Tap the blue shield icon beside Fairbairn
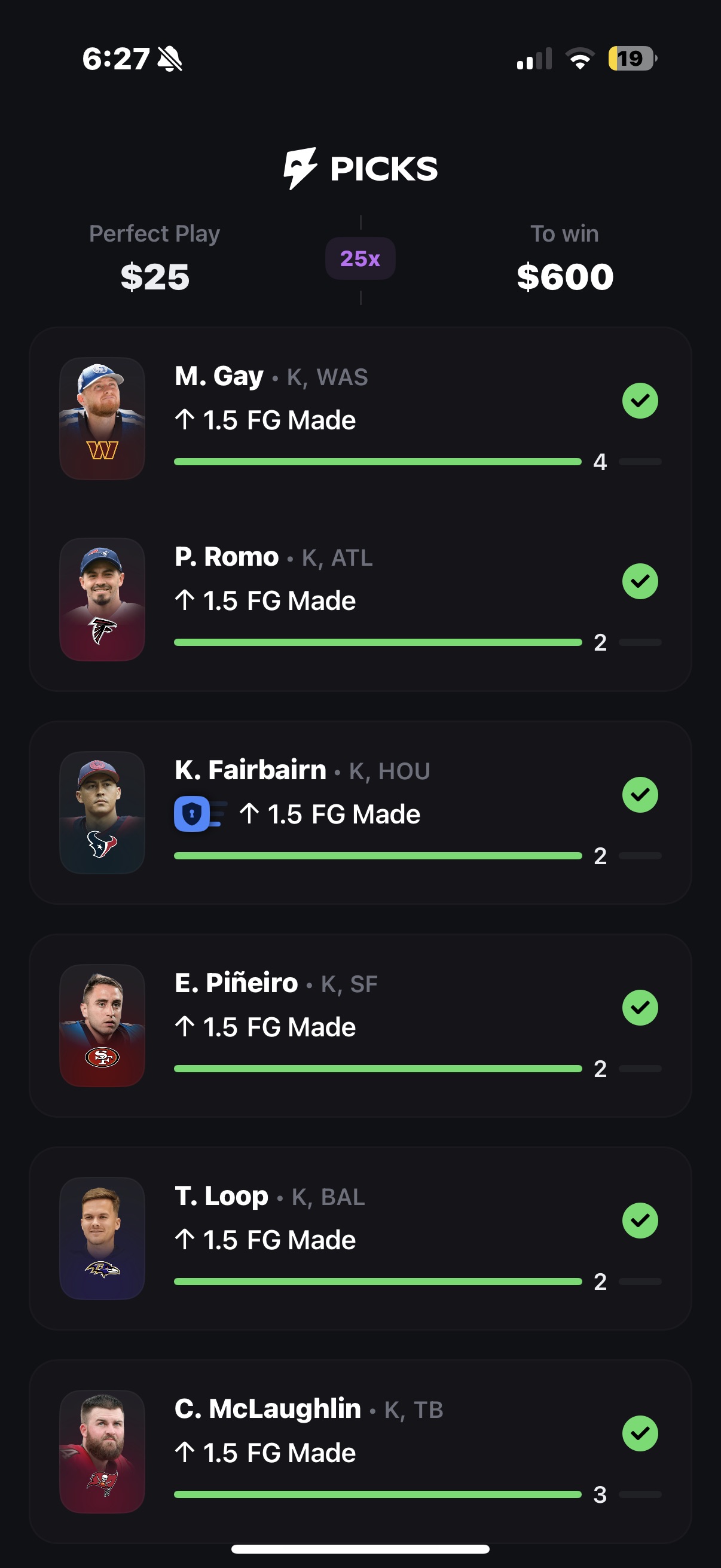The width and height of the screenshot is (721, 1568). click(x=192, y=814)
